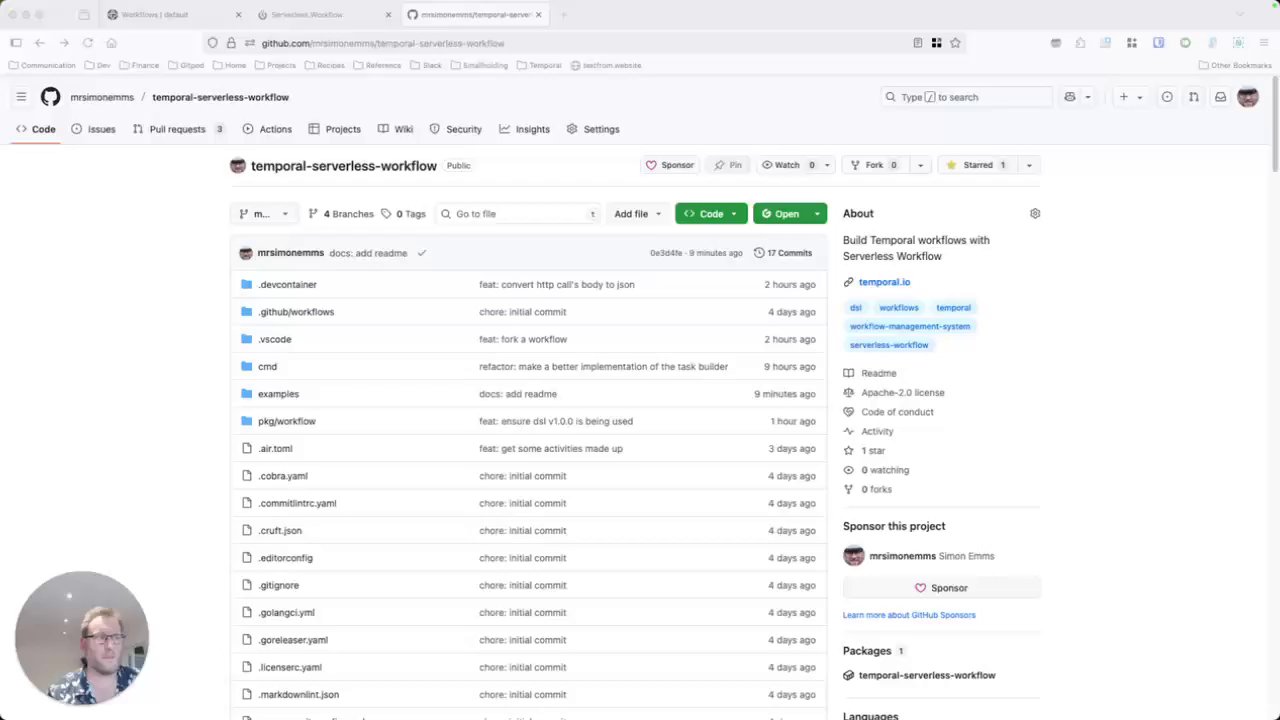Open the user avatar menu
Viewport: 1280px width, 720px height.
click(1248, 97)
